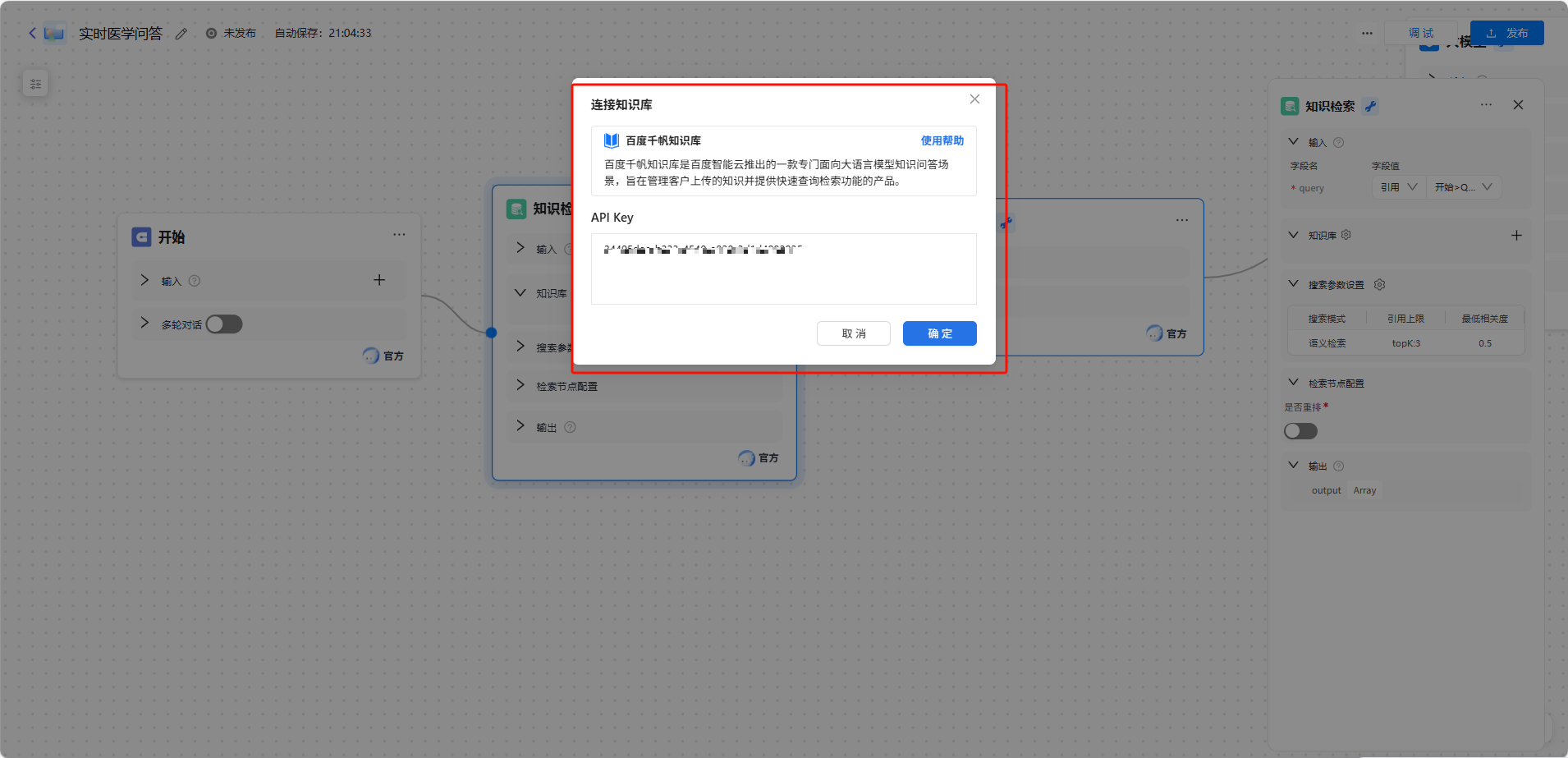Click the 调试 button
Image resolution: width=1568 pixels, height=758 pixels.
[x=1421, y=33]
